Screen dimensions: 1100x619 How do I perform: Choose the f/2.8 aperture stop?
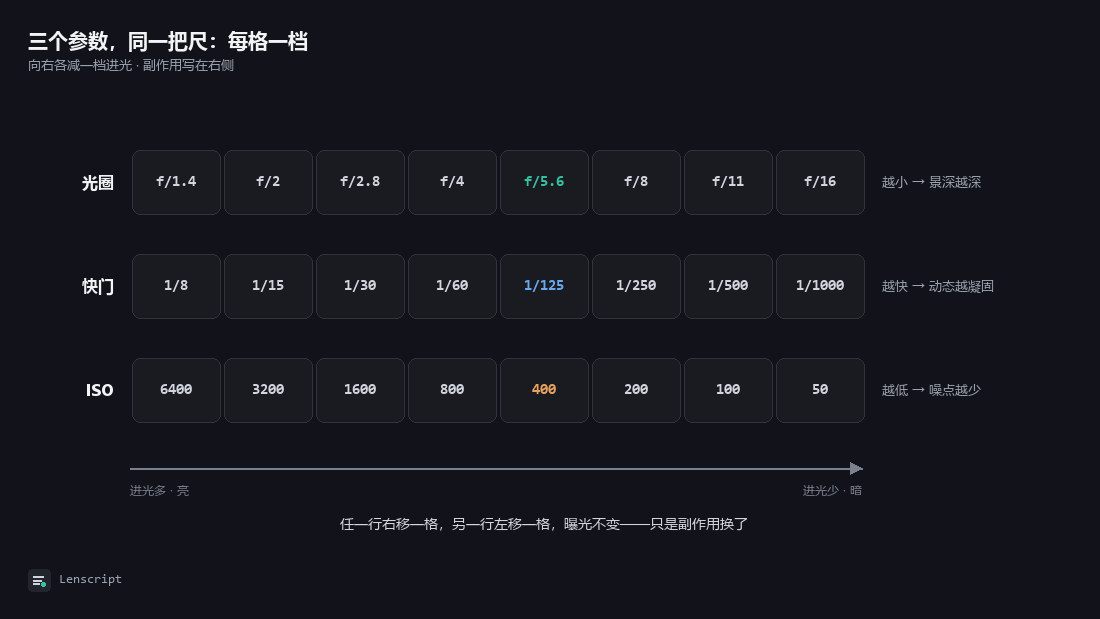tap(360, 182)
